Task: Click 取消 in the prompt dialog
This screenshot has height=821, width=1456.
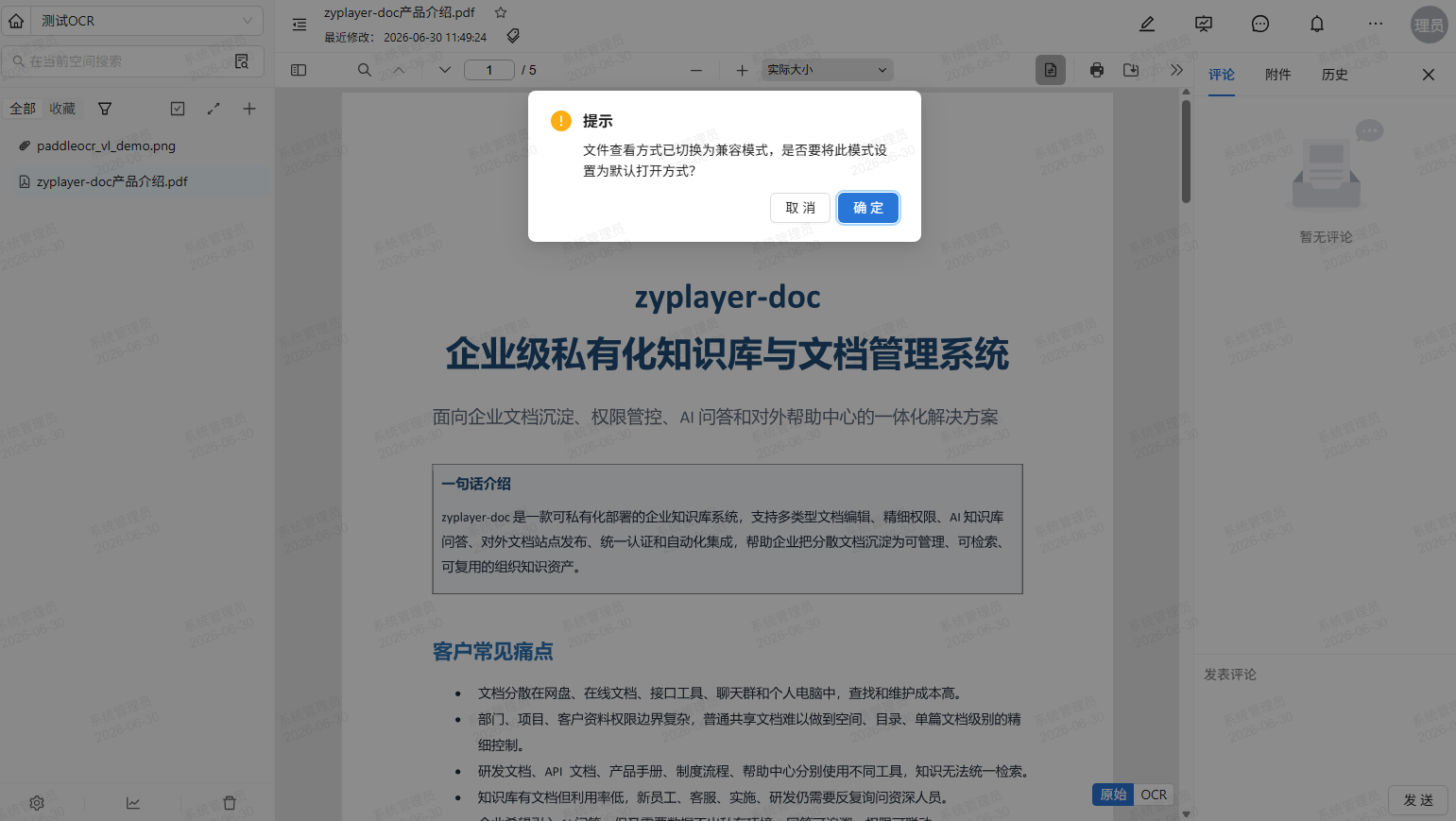Action: pyautogui.click(x=800, y=208)
